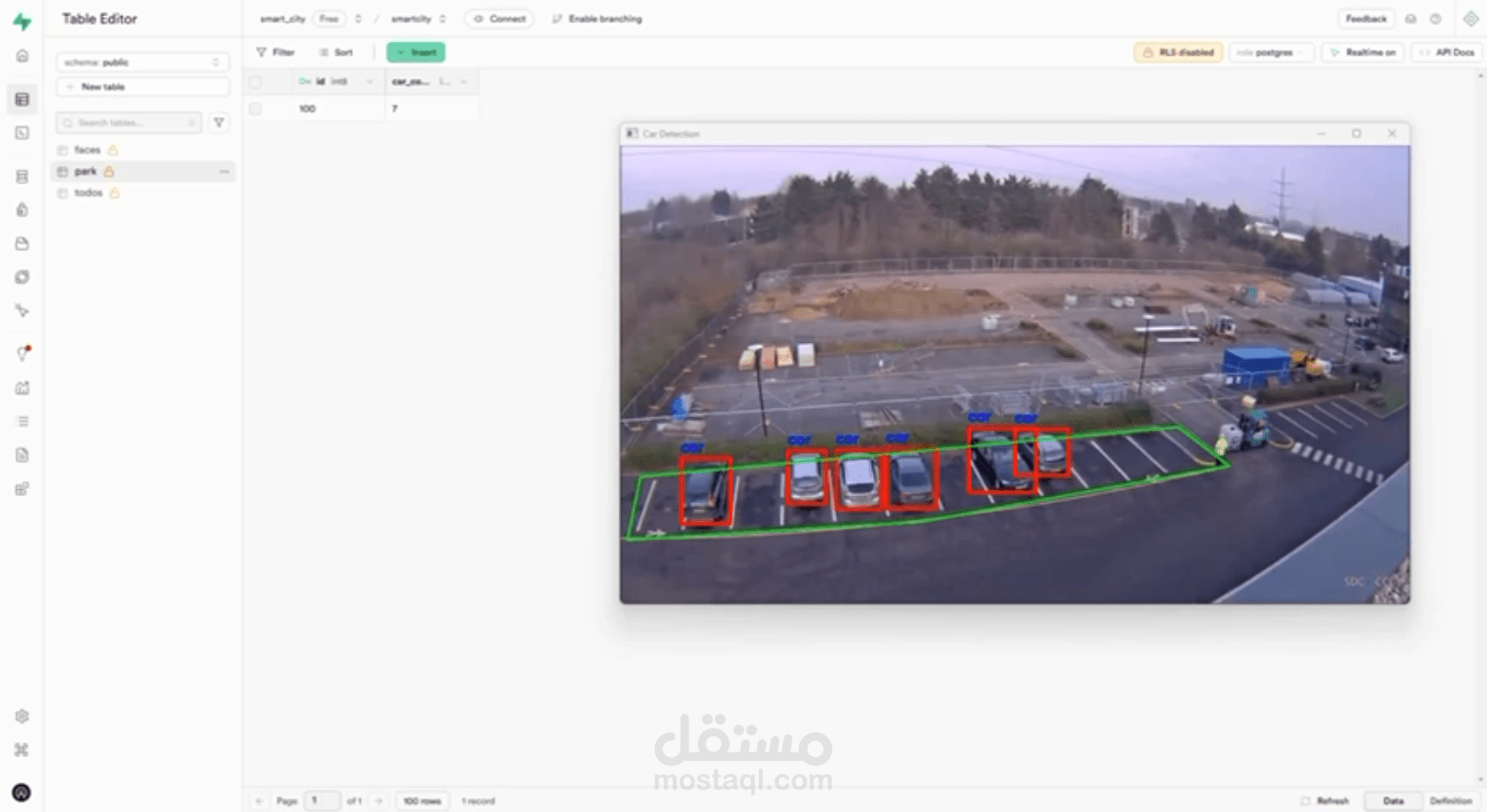Open the Edge Functions sidebar icon
The height and width of the screenshot is (812, 1487).
coord(22,277)
